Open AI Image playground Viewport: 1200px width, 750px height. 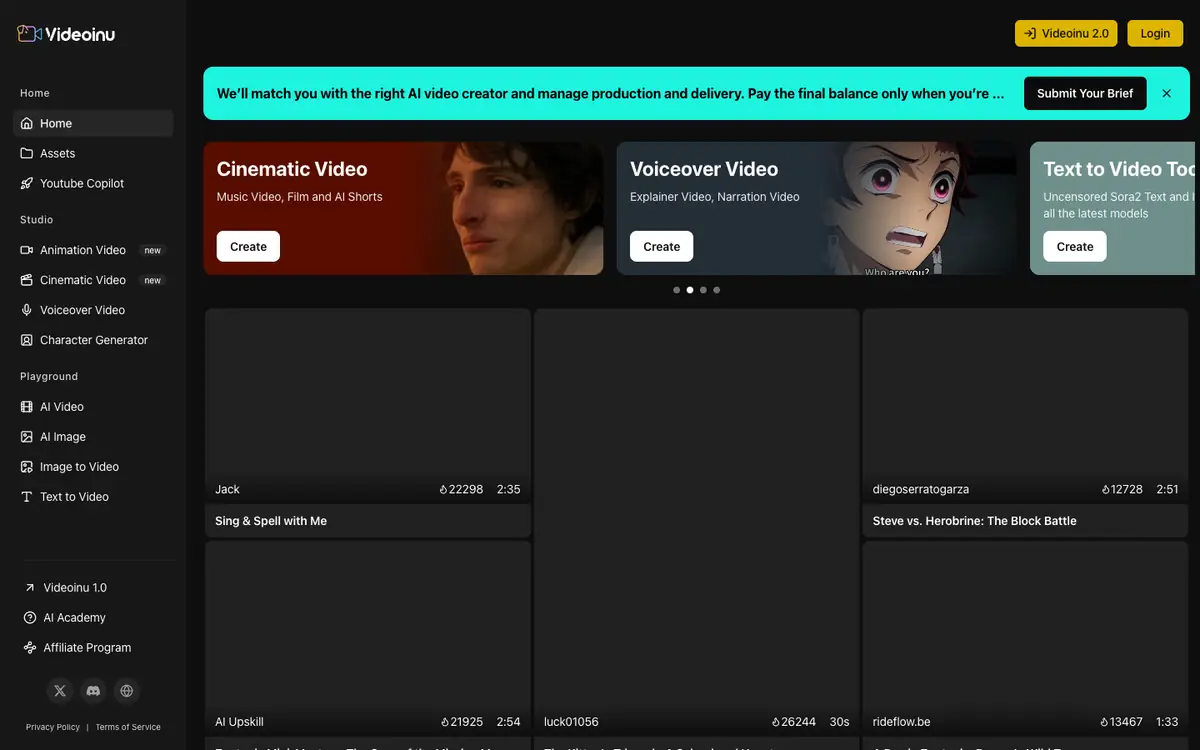point(93,437)
